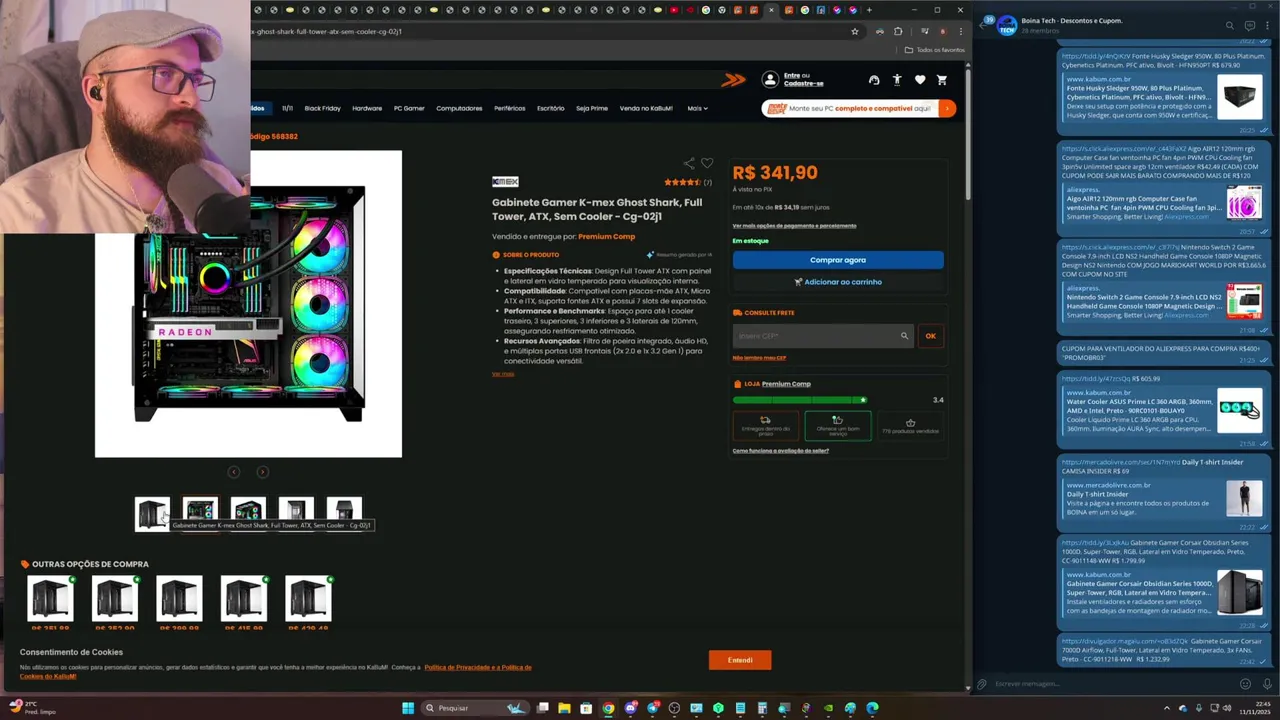Image resolution: width=1280 pixels, height=720 pixels.
Task: Go to the next product image arrow
Action: tap(262, 472)
